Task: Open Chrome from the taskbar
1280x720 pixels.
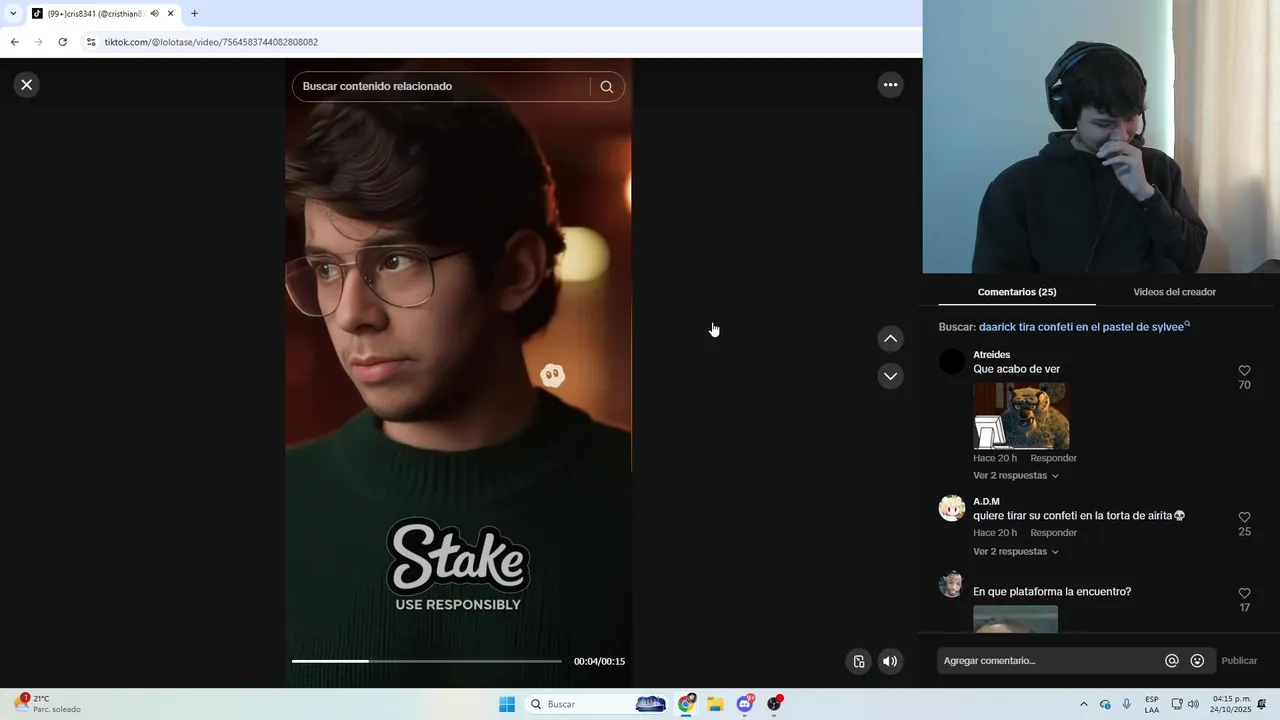Action: (686, 704)
